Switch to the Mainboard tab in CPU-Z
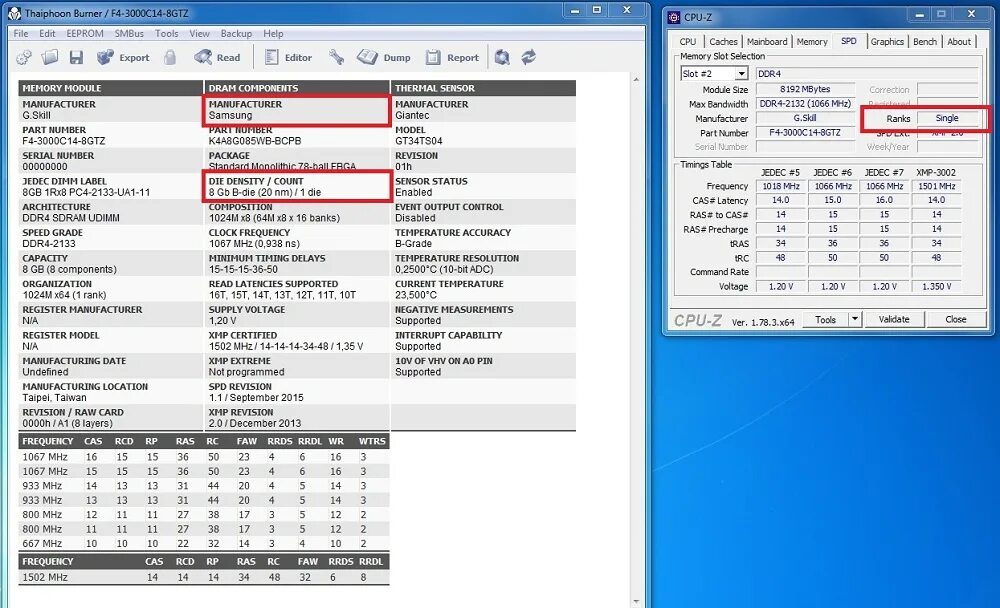Viewport: 1000px width, 608px height. pyautogui.click(x=767, y=41)
